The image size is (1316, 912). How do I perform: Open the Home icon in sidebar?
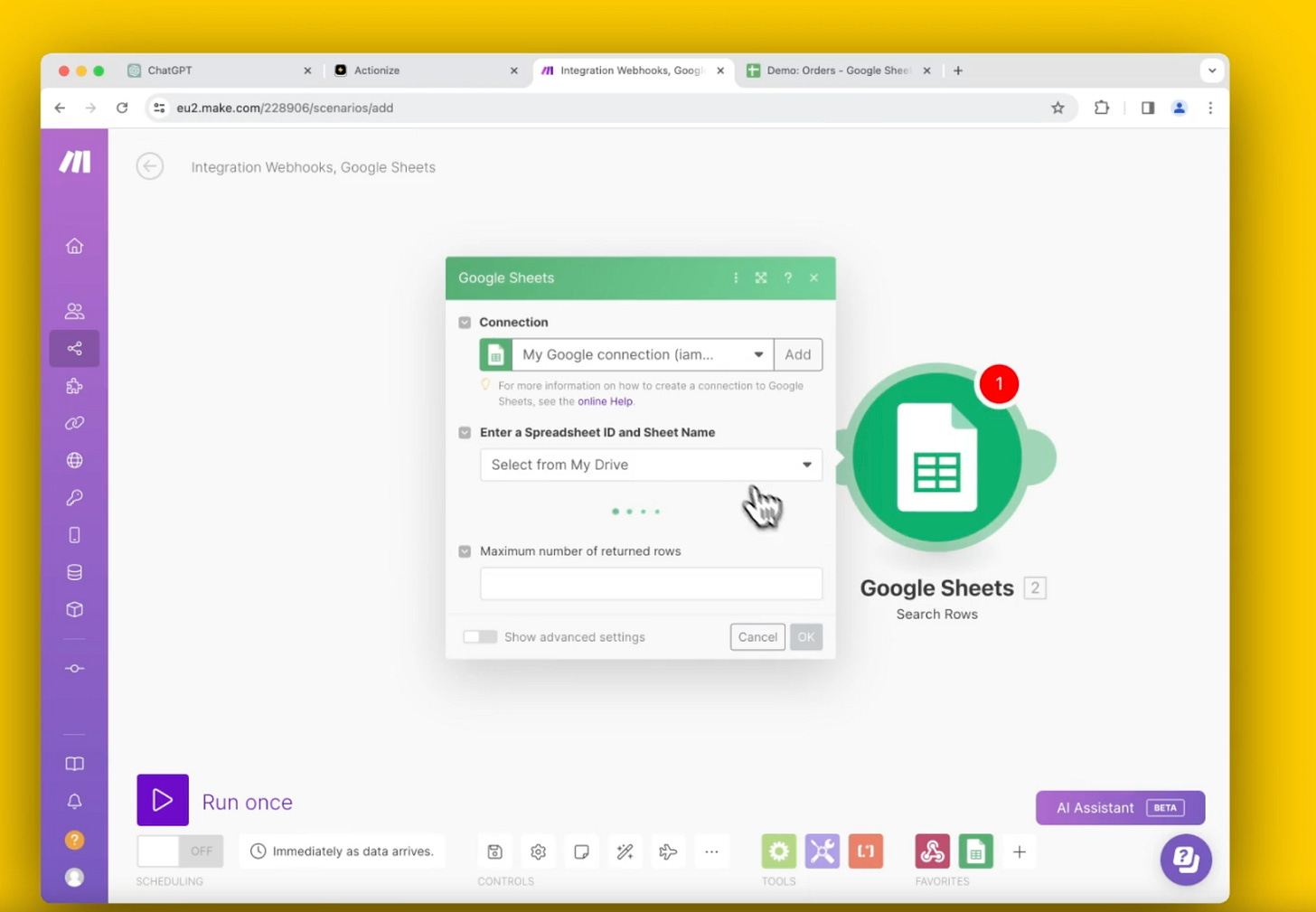coord(74,246)
